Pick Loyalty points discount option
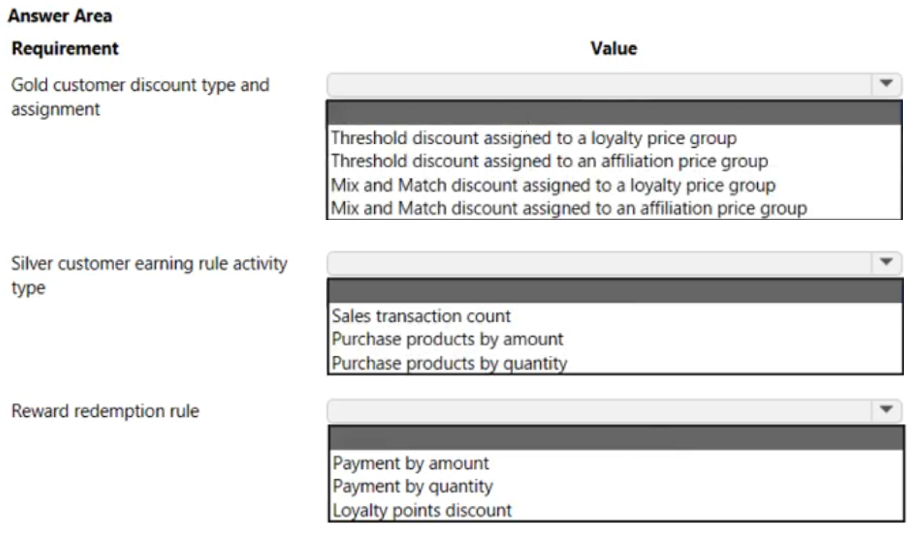 tap(422, 510)
